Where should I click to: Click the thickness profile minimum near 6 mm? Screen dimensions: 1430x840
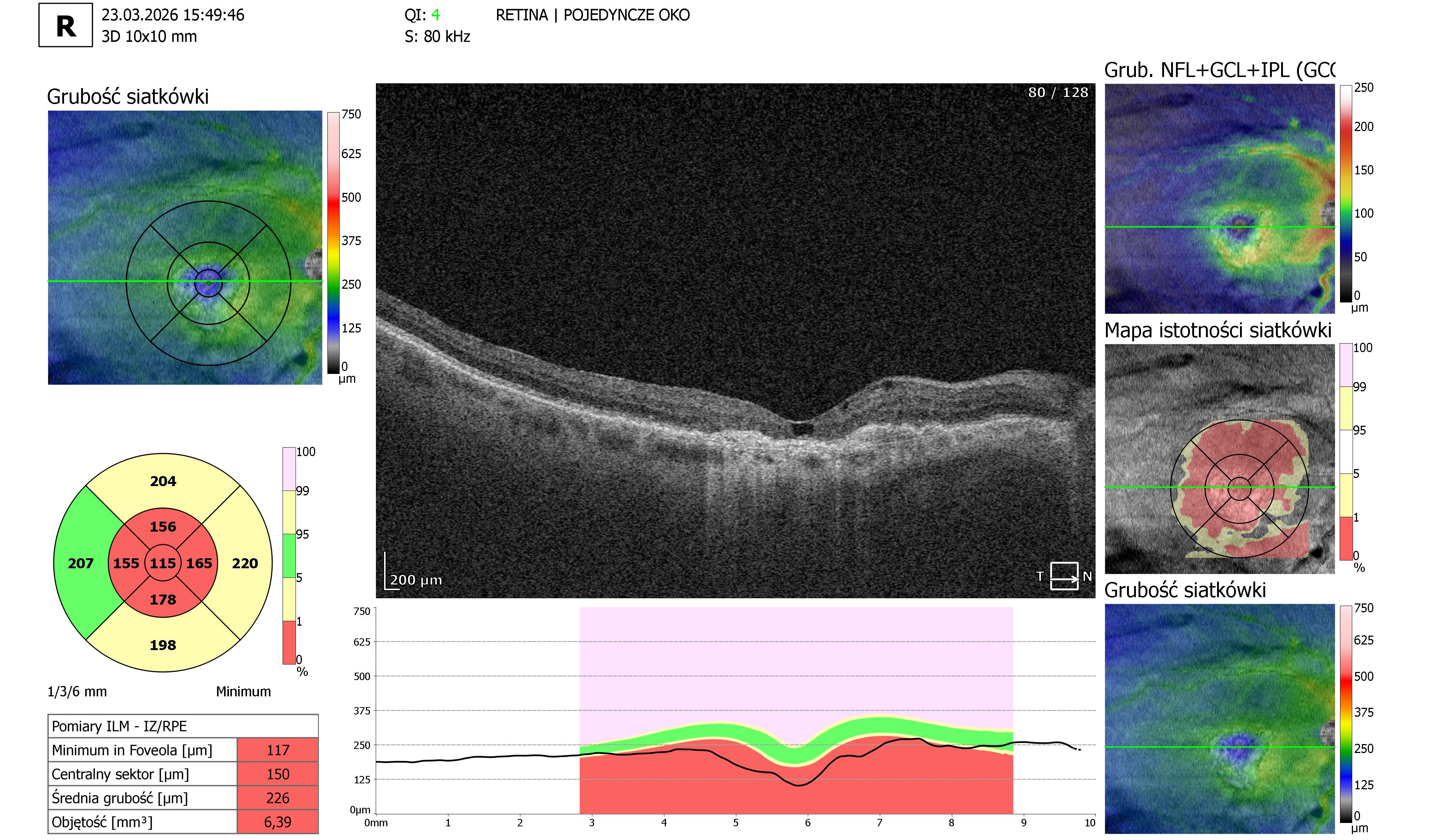coord(799,785)
